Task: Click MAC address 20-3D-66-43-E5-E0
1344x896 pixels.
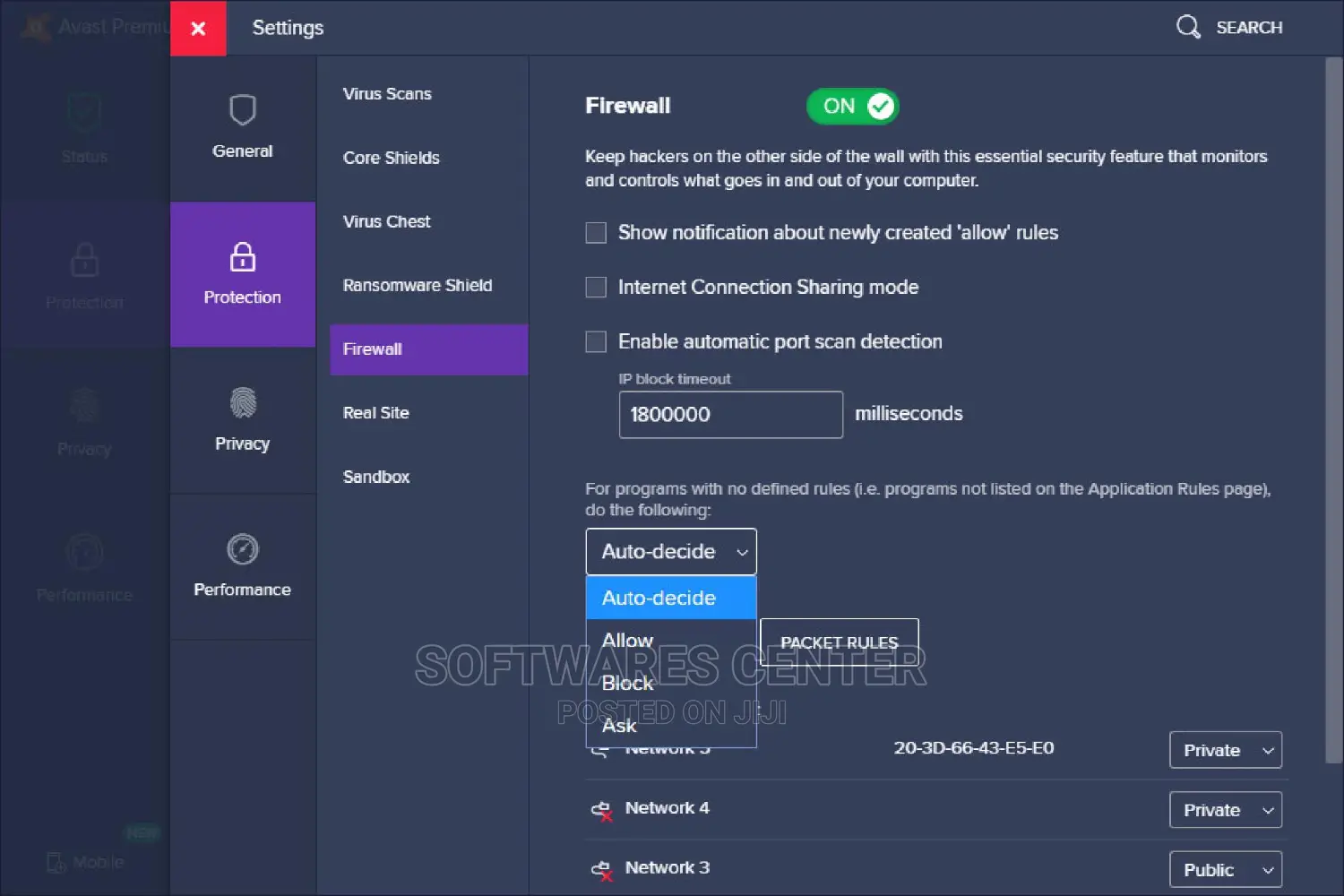Action: pos(974,748)
